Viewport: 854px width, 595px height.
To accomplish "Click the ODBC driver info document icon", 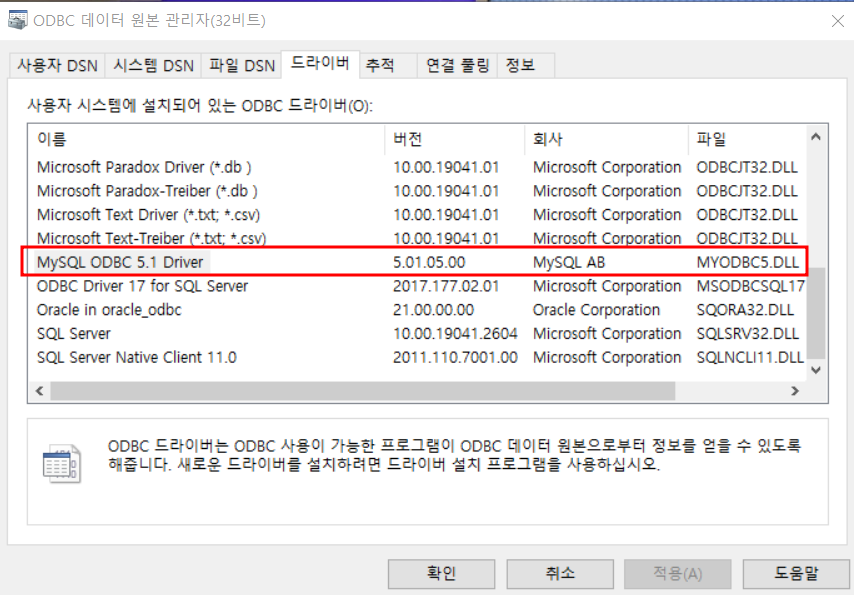I will point(62,464).
